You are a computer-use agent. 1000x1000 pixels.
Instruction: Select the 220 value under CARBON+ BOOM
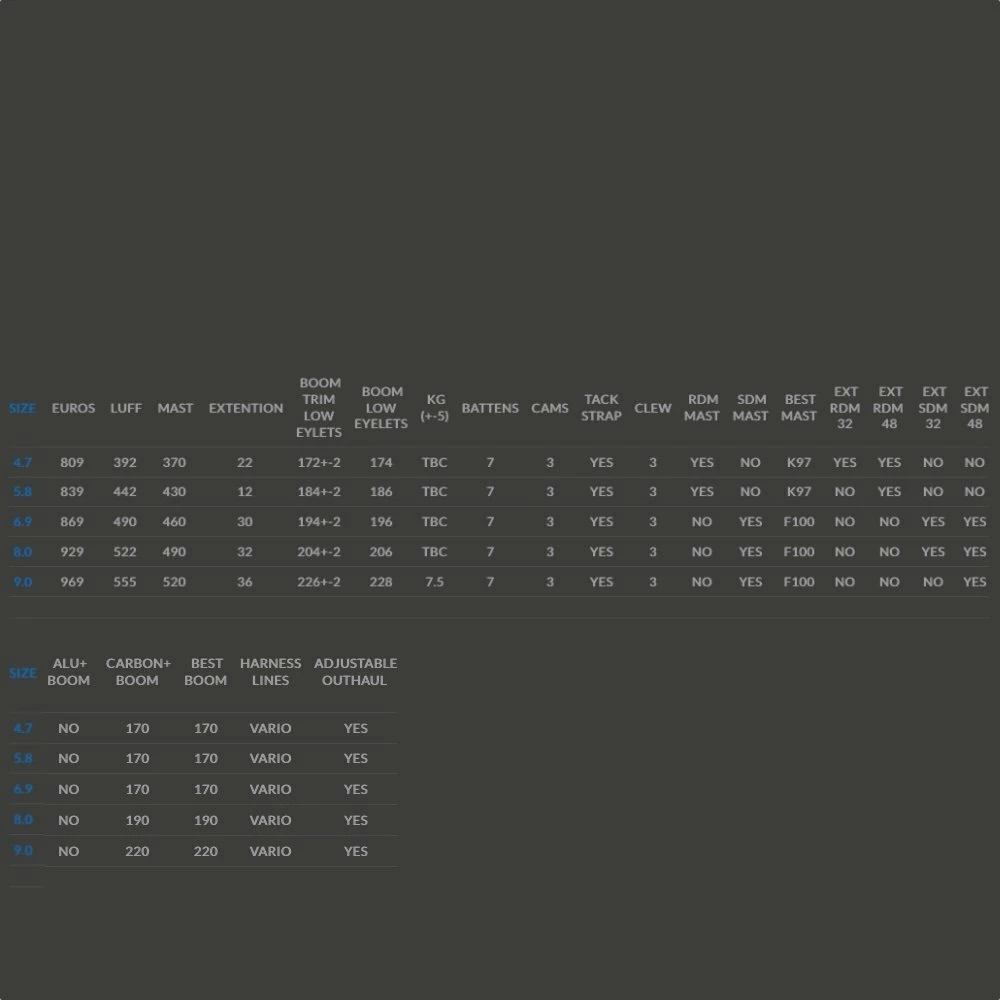[137, 851]
